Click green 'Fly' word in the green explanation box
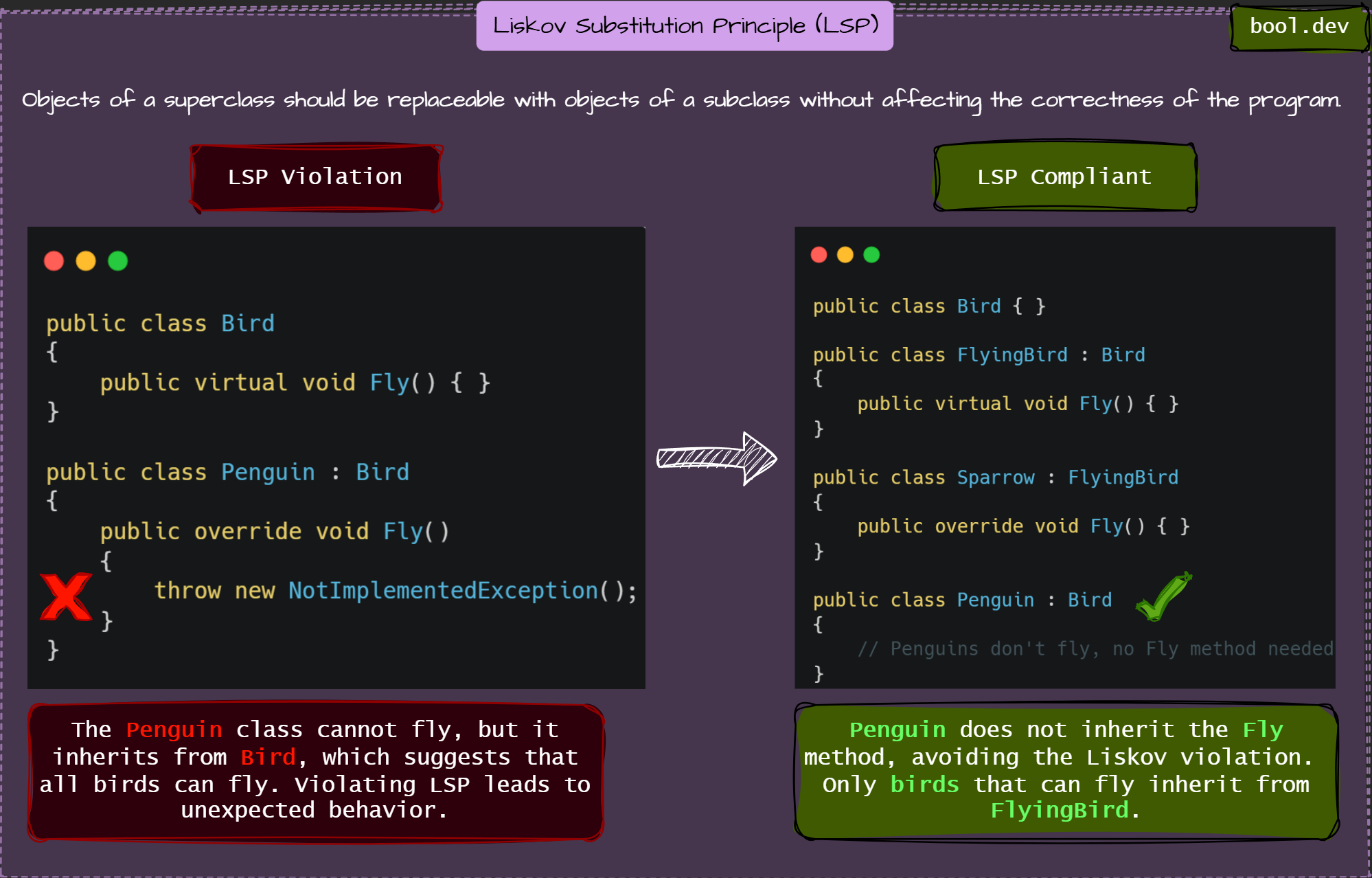 pos(1263,730)
